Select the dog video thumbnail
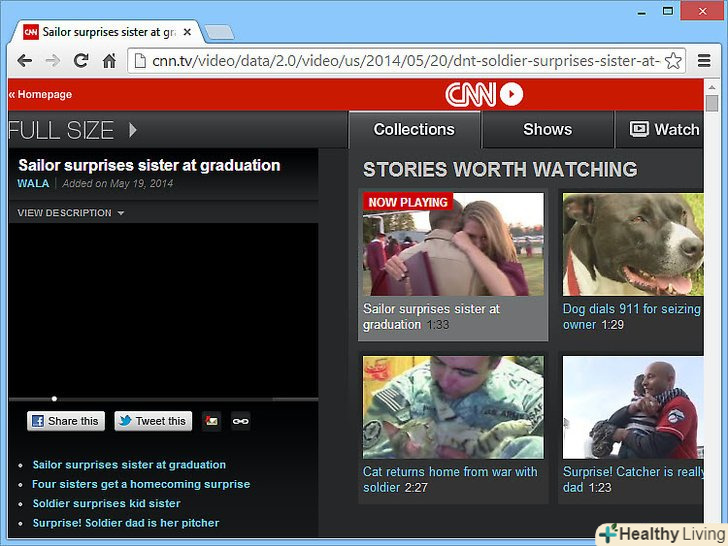This screenshot has width=728, height=546. click(633, 244)
